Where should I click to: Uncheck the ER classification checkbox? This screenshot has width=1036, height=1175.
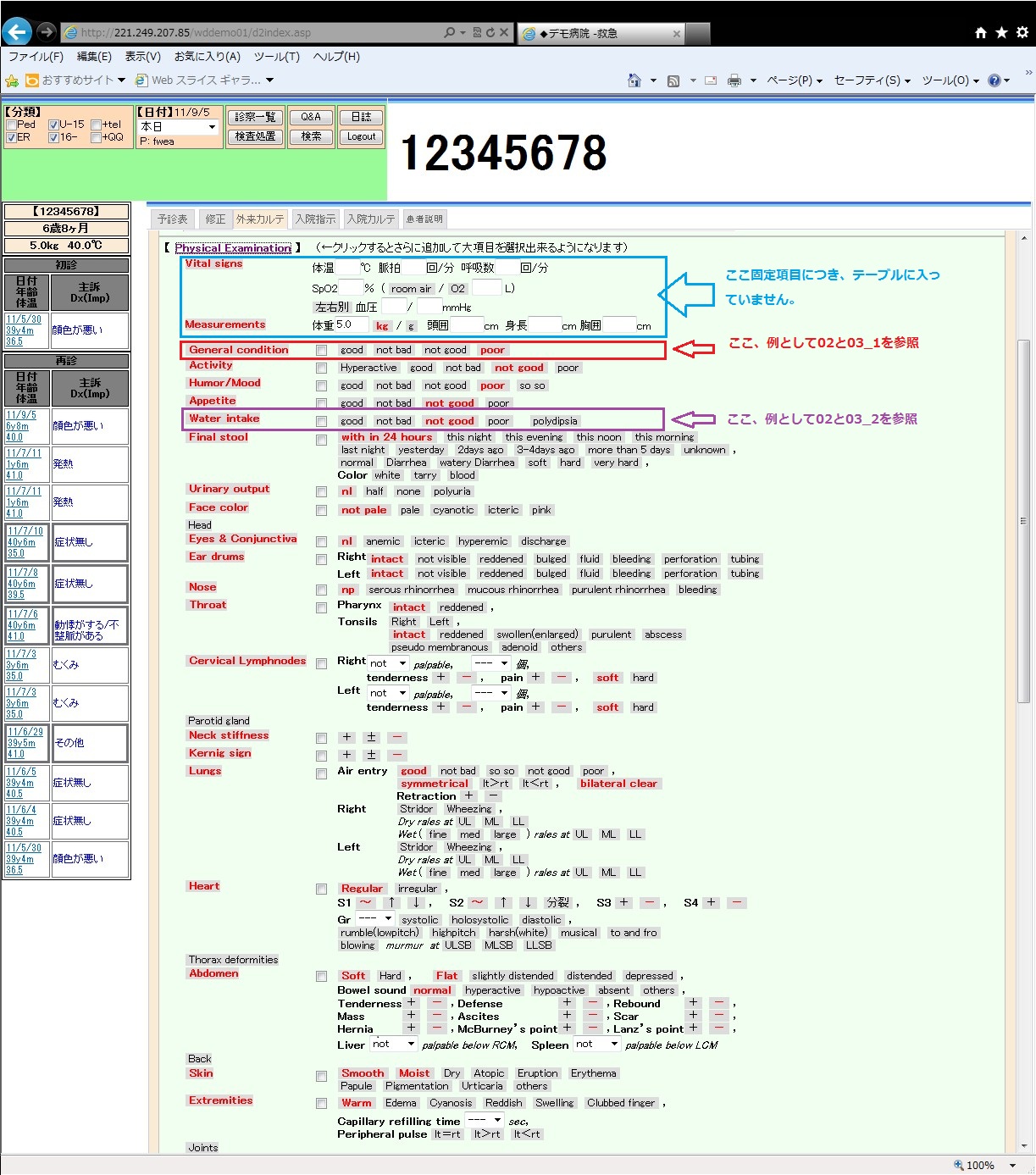tap(11, 137)
